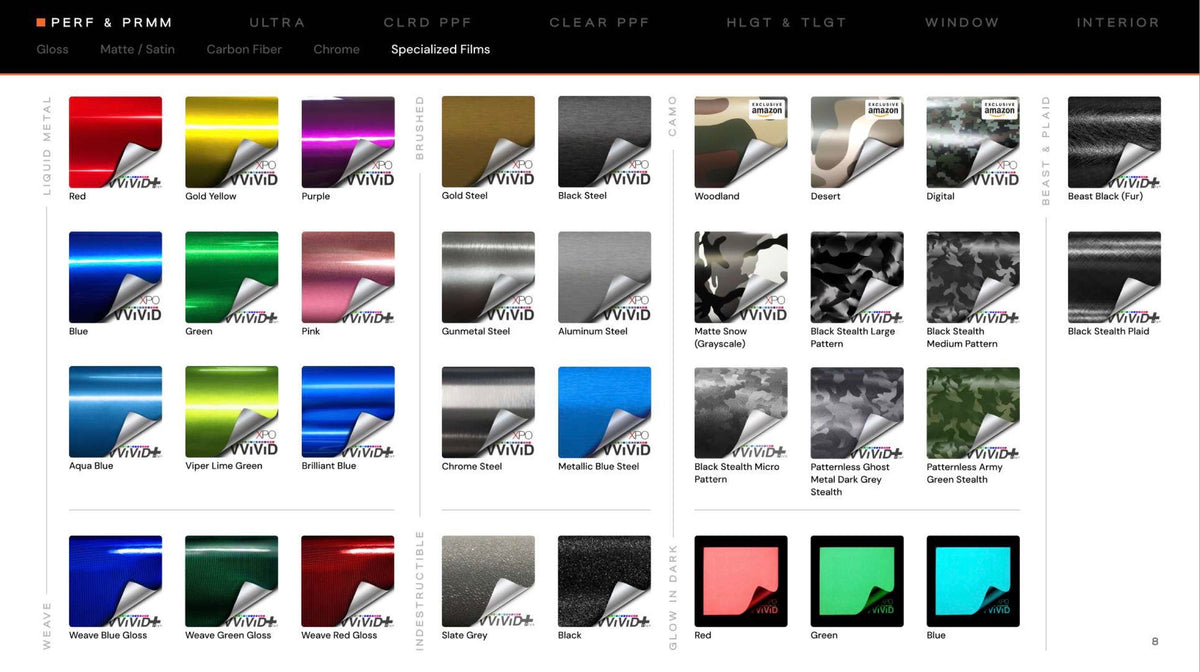This screenshot has height=672, width=1200.
Task: Pick the glow in dark Blue swatch
Action: pos(973,582)
